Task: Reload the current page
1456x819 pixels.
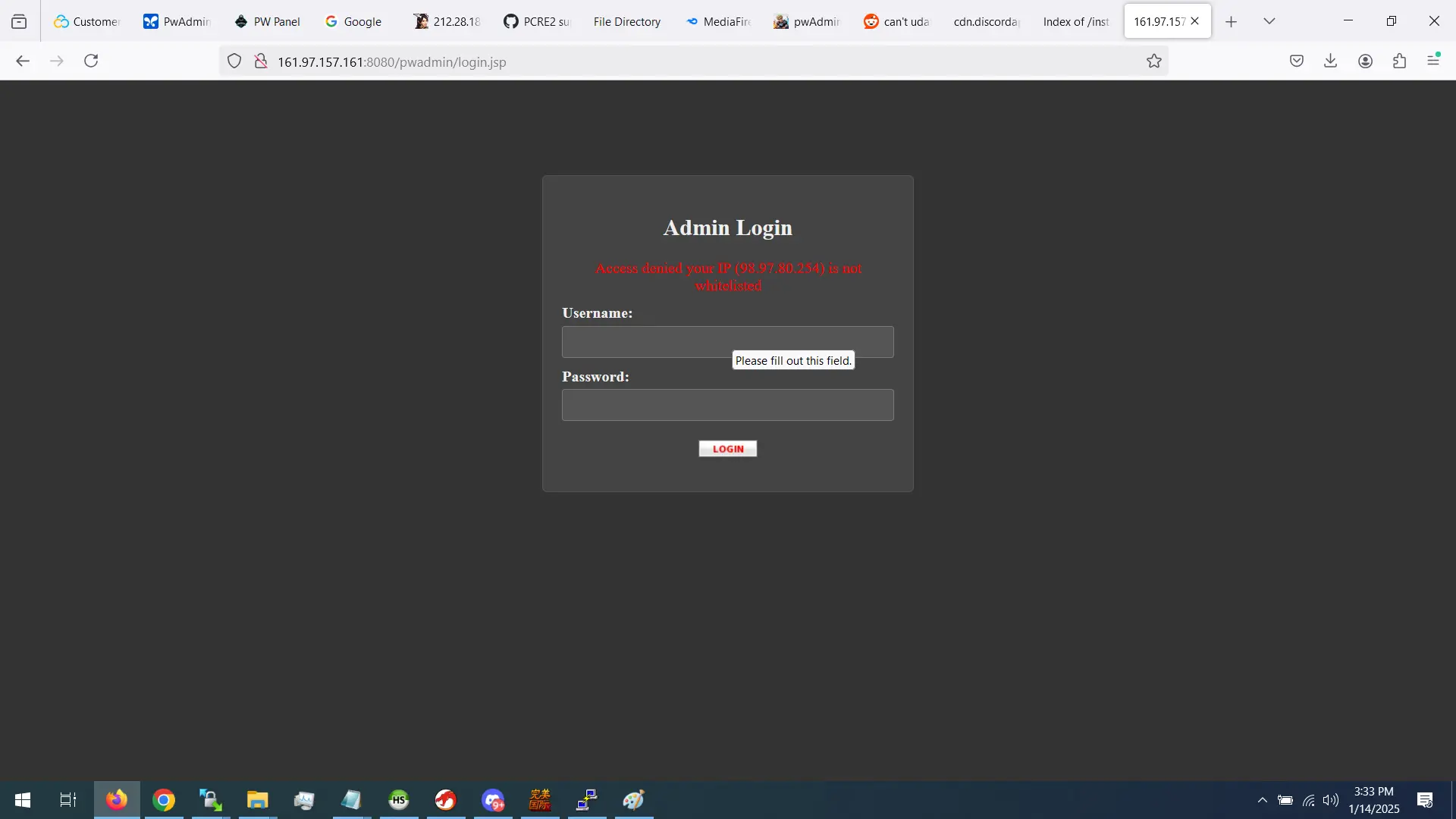Action: (91, 61)
